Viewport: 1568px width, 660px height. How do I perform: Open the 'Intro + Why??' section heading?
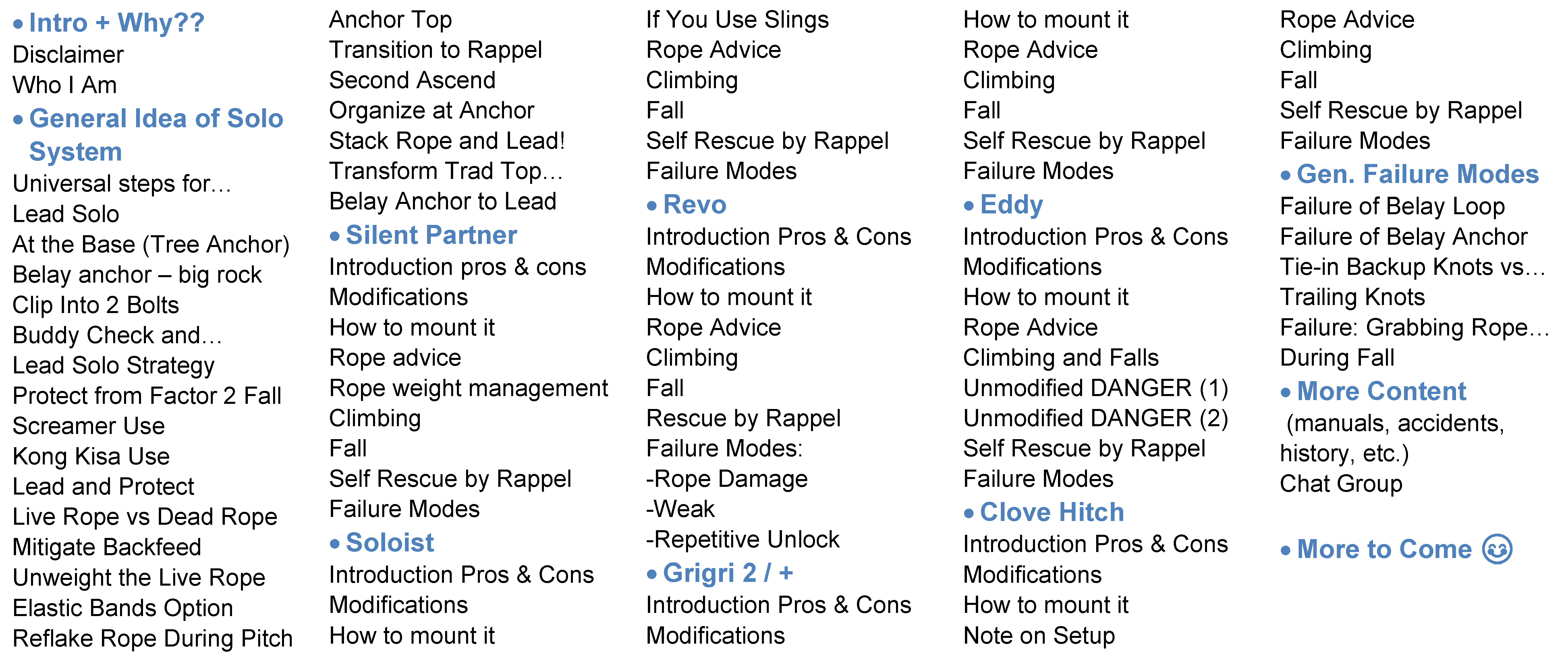(x=116, y=23)
